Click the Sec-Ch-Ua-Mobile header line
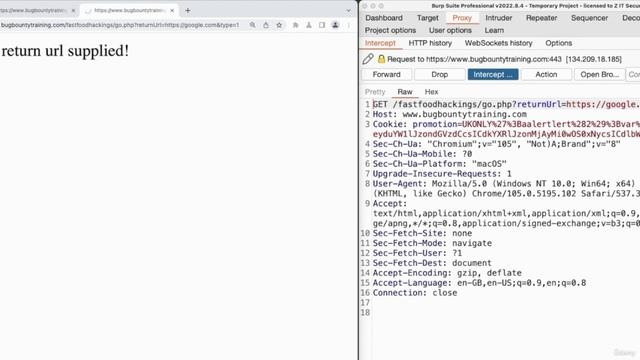Image resolution: width=640 pixels, height=360 pixels. click(x=422, y=154)
